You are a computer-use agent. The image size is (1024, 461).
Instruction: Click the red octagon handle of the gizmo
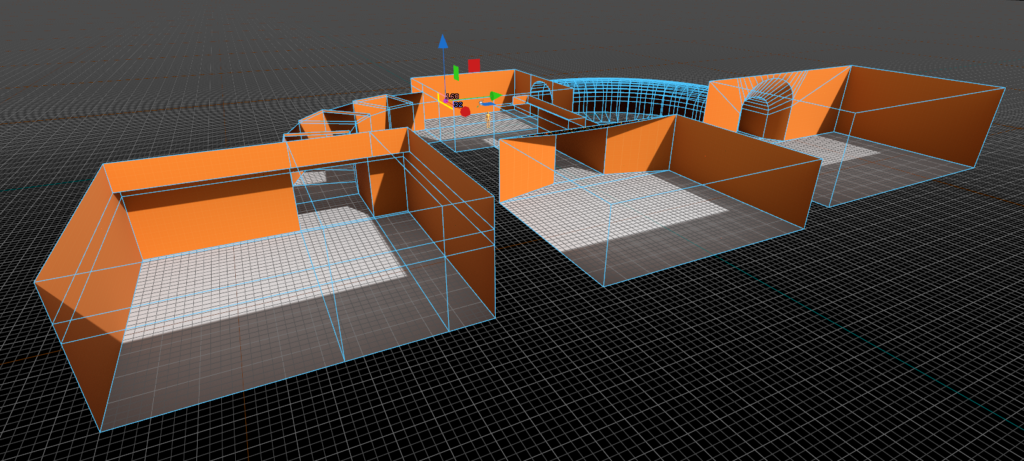(x=465, y=111)
